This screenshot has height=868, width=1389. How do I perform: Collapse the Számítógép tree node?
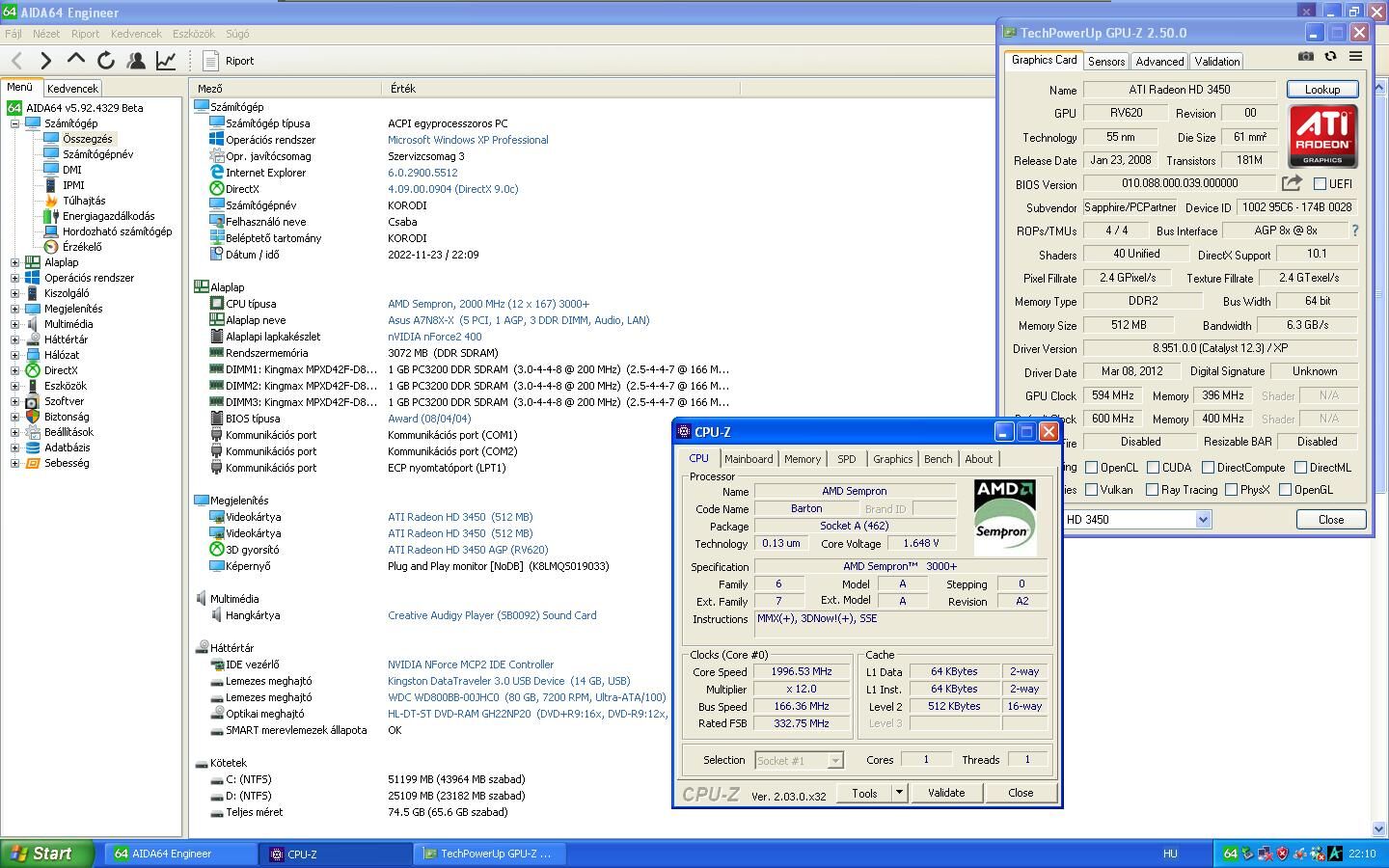[x=14, y=123]
